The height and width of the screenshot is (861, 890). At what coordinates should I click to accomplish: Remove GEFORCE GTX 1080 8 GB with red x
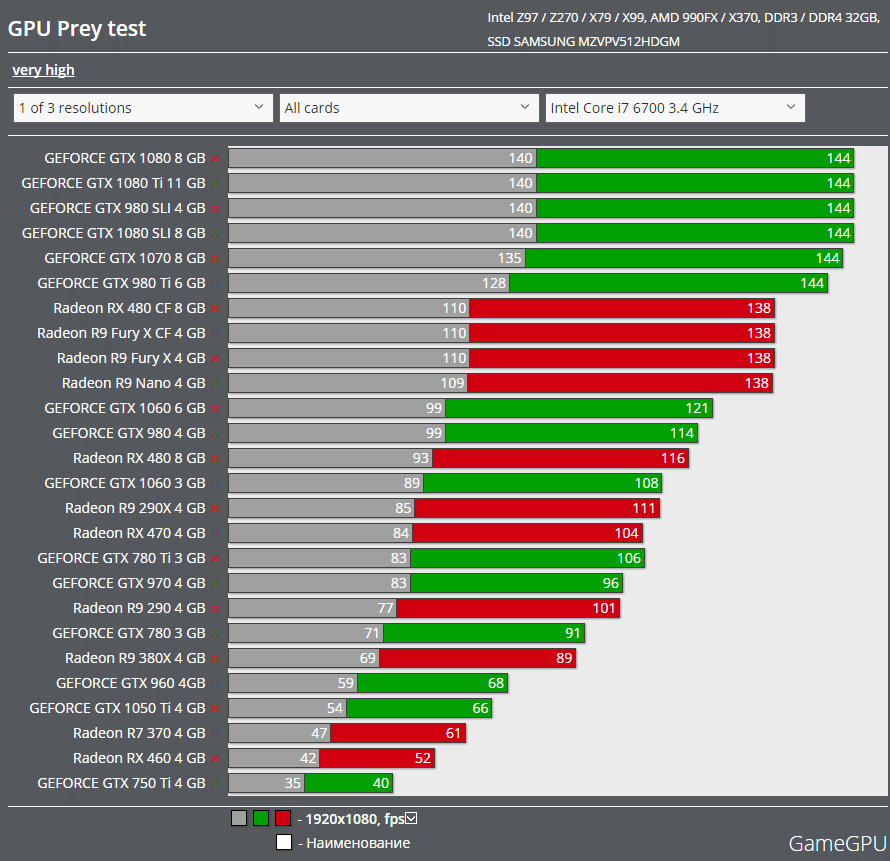[215, 159]
